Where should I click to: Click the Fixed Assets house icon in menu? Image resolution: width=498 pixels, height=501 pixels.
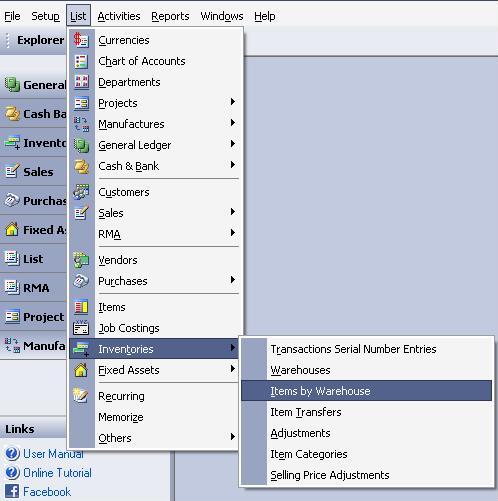(81, 370)
